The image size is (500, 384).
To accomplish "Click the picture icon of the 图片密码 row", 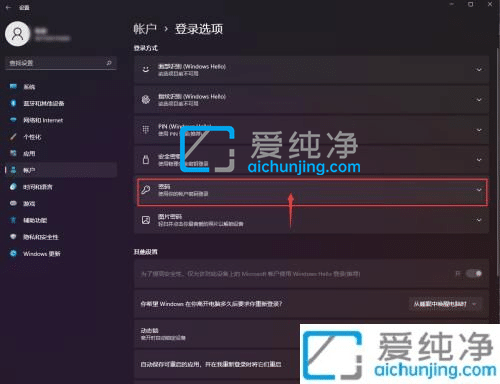I will pyautogui.click(x=146, y=220).
